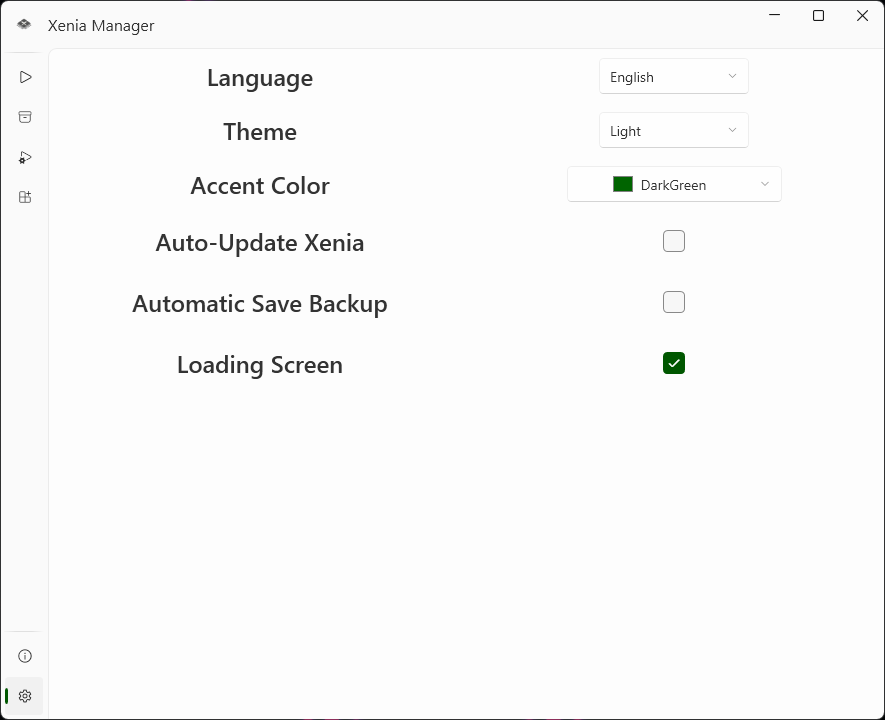Open the grid-plus icon in sidebar
Image resolution: width=885 pixels, height=720 pixels.
click(25, 197)
